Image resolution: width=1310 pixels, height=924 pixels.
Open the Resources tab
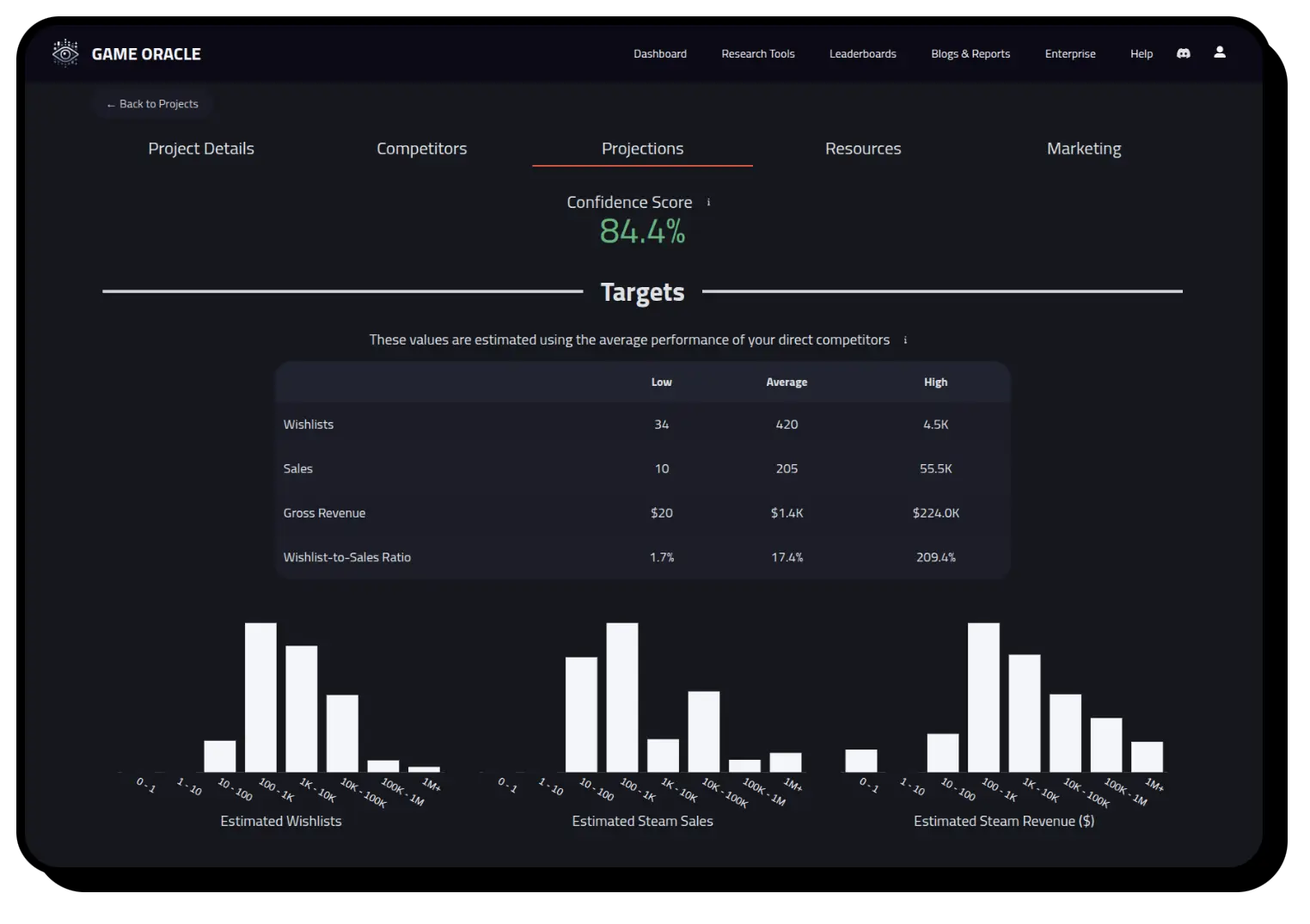pyautogui.click(x=863, y=149)
